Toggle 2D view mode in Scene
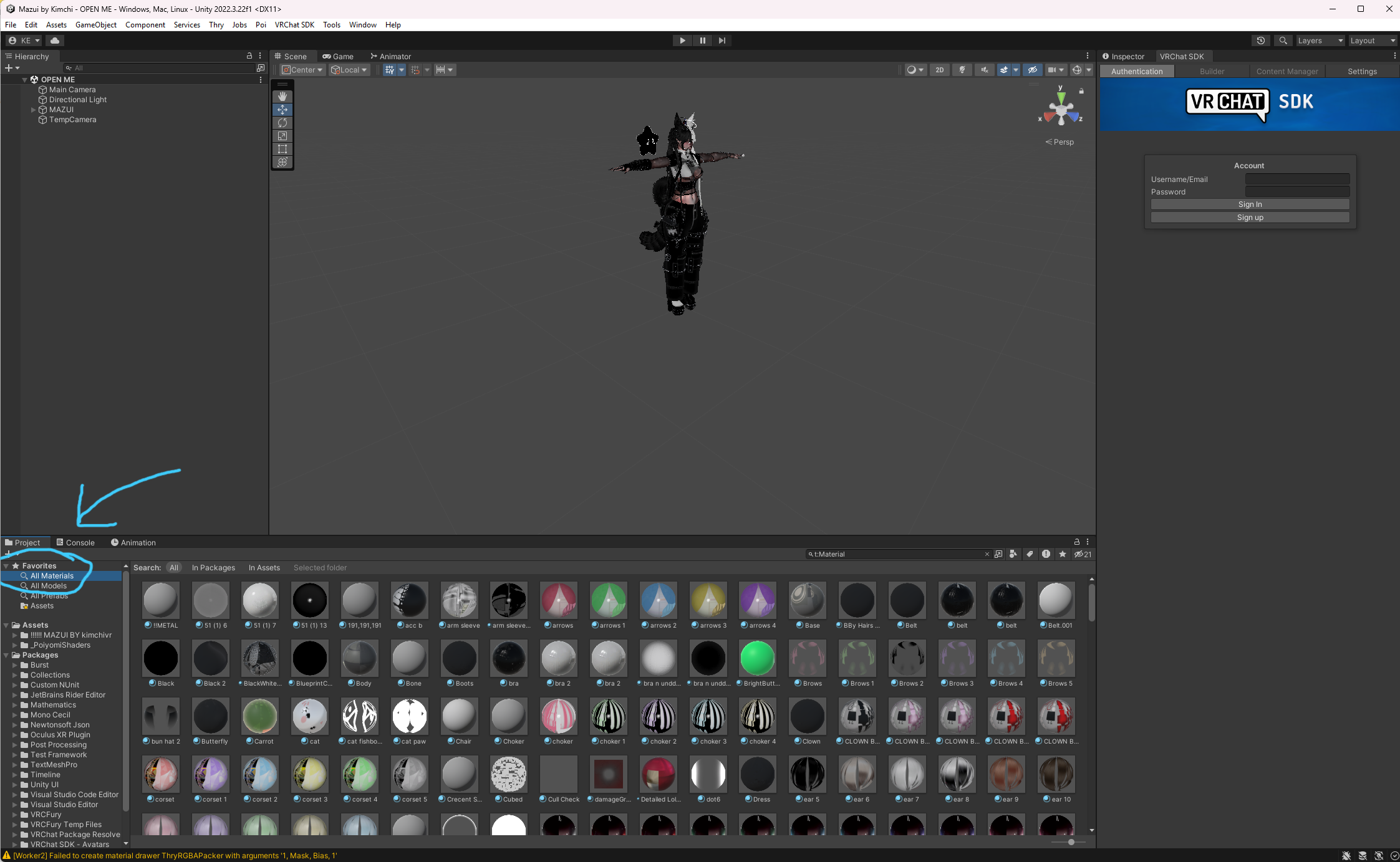Screen dimensions: 1400x862 (x=939, y=70)
